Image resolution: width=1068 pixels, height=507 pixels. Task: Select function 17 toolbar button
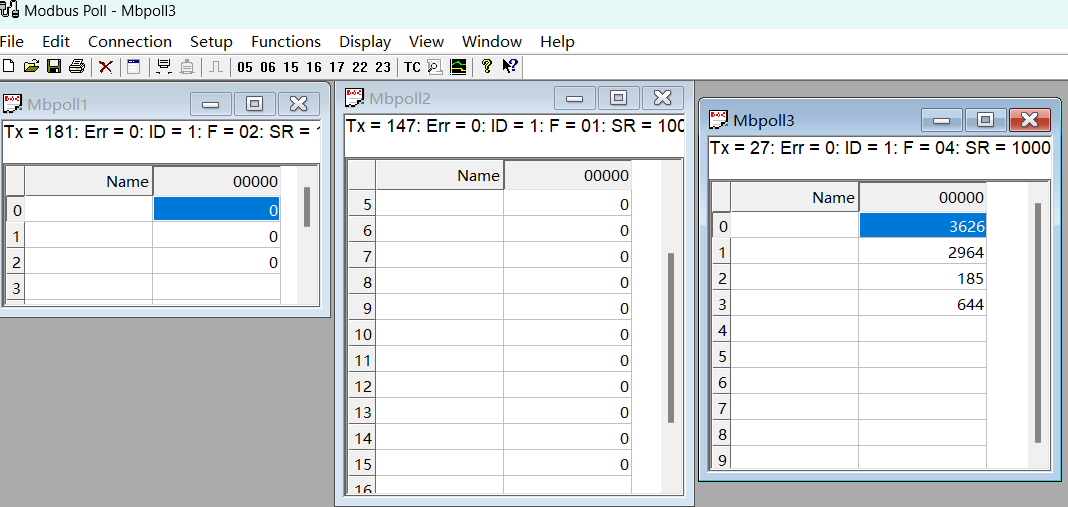(x=336, y=67)
